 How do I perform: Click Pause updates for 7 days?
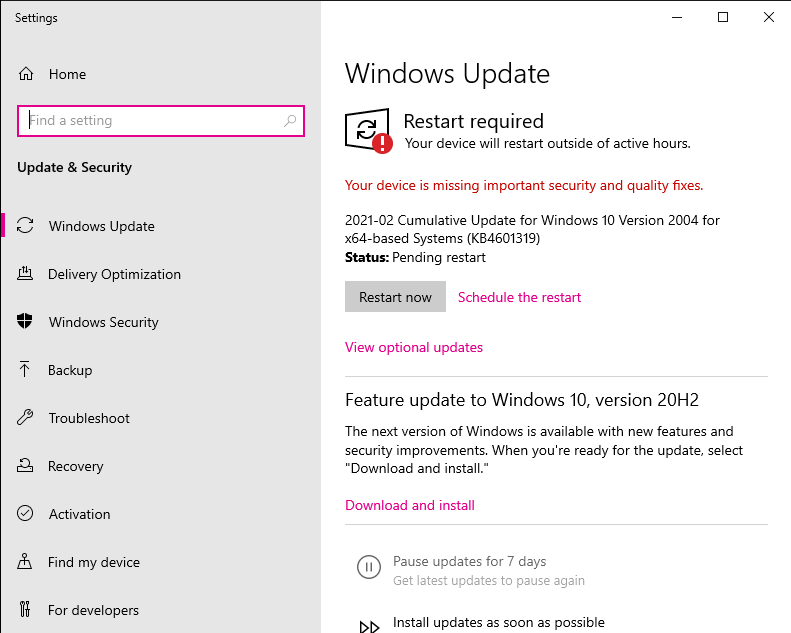(469, 561)
